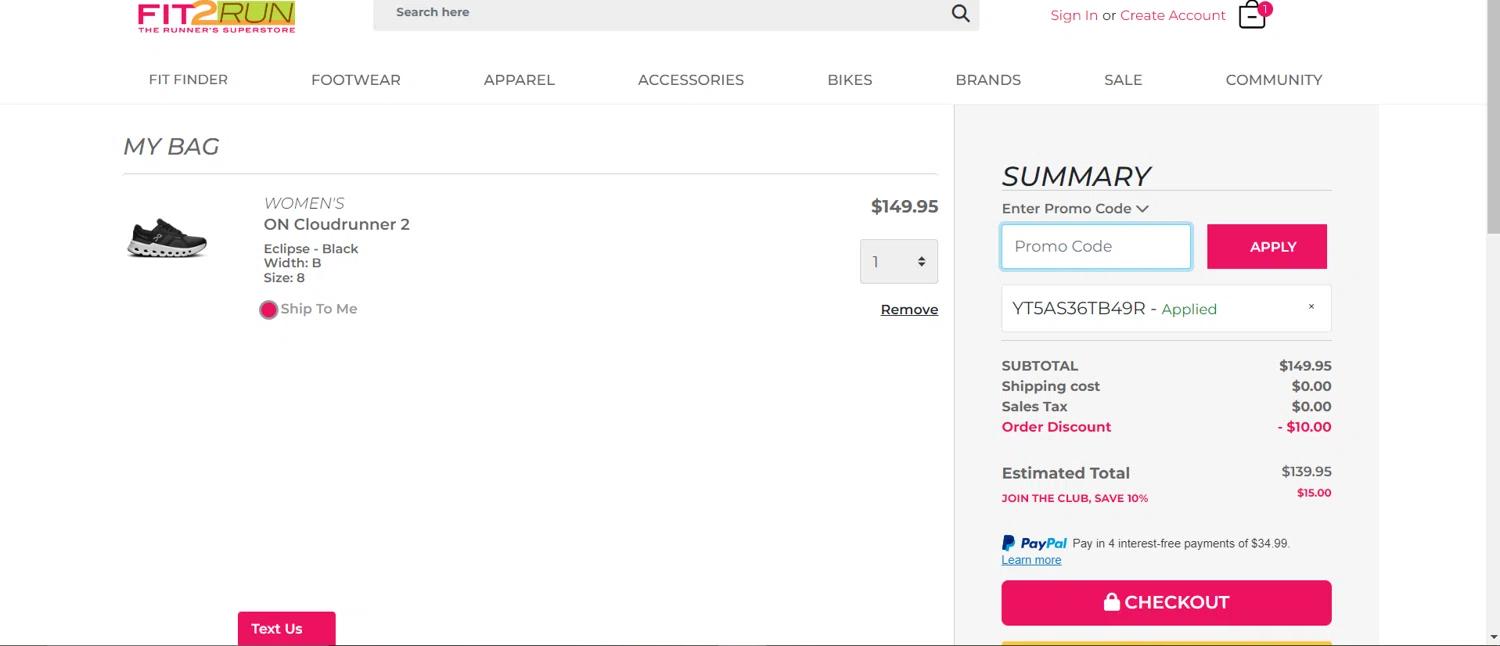Image resolution: width=1500 pixels, height=646 pixels.
Task: Click the Cloudrunner shoe thumbnail
Action: [x=167, y=238]
